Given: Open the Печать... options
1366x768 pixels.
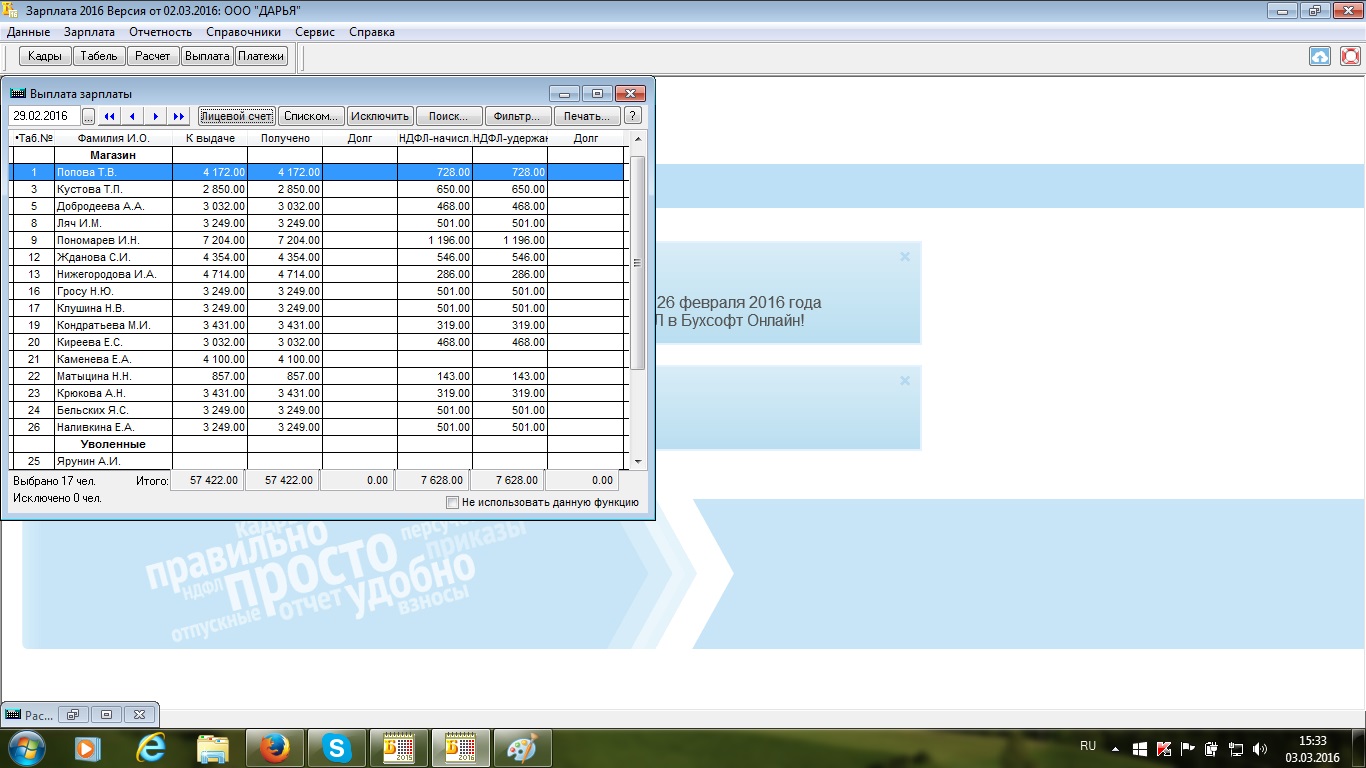Looking at the screenshot, I should point(586,116).
